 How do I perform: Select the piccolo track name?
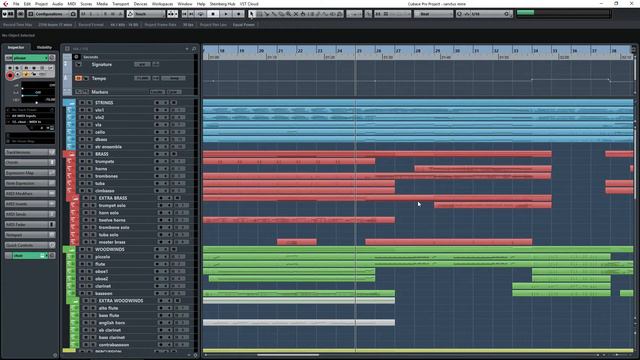click(102, 257)
